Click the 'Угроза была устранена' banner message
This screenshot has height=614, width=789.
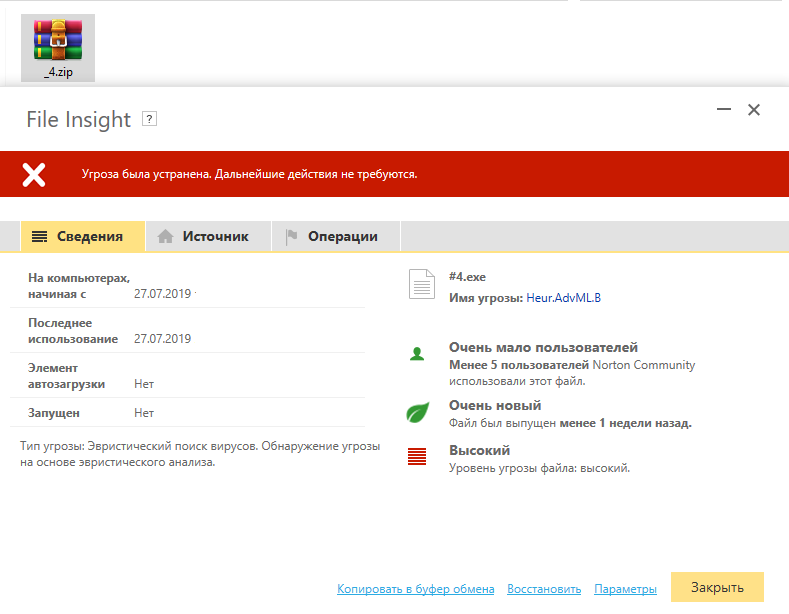(x=250, y=174)
